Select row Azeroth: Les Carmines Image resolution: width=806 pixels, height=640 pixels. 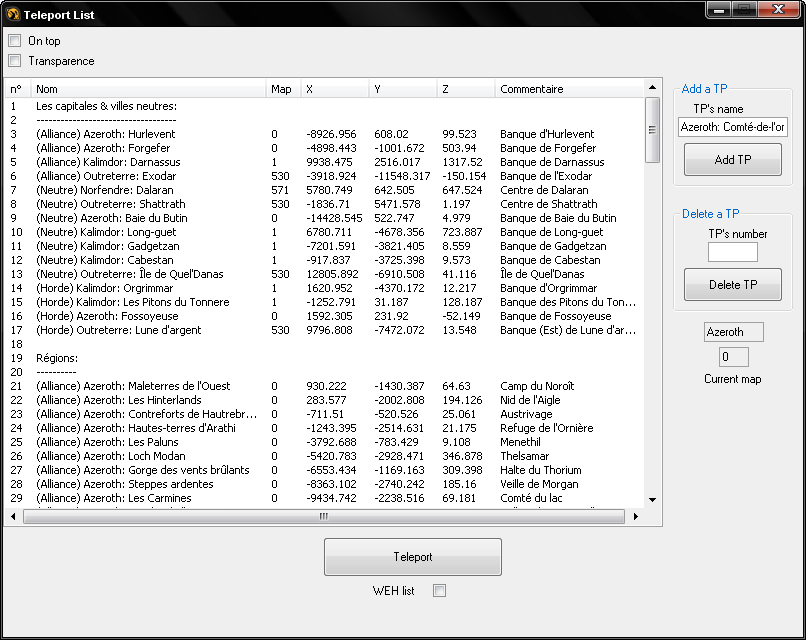(324, 498)
